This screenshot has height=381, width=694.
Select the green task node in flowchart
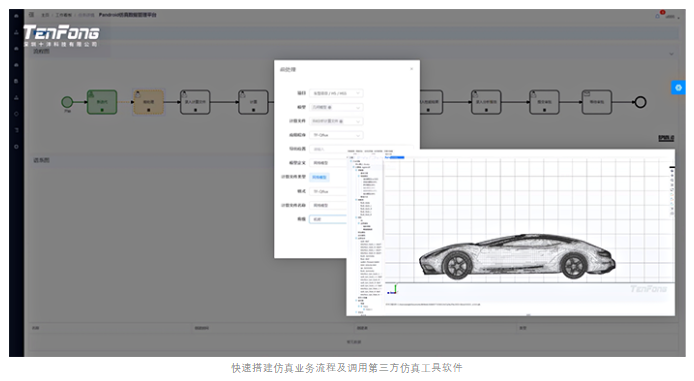click(102, 102)
